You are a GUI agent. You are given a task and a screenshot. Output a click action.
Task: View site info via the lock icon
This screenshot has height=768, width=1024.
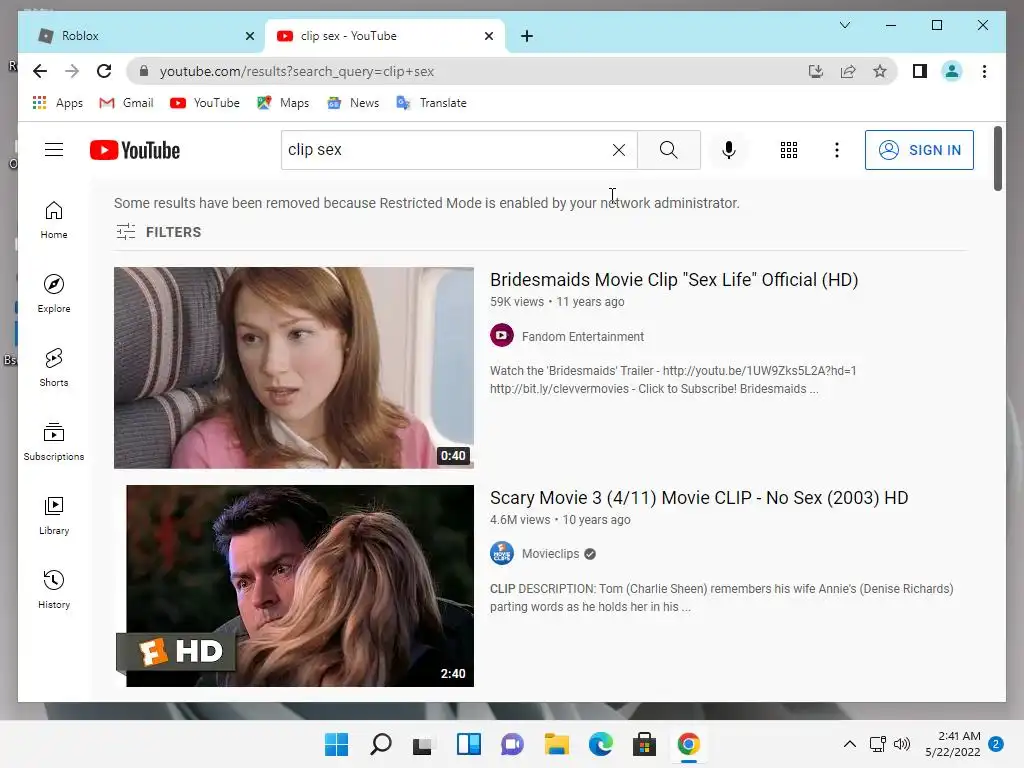pos(144,71)
